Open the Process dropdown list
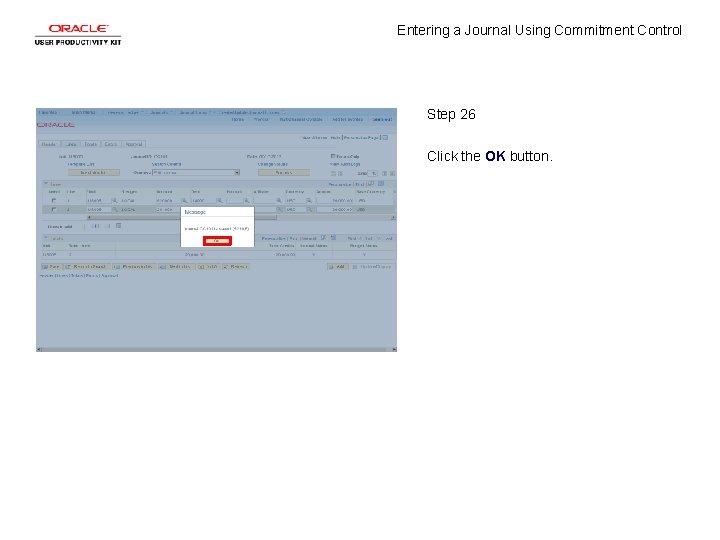 pos(196,173)
